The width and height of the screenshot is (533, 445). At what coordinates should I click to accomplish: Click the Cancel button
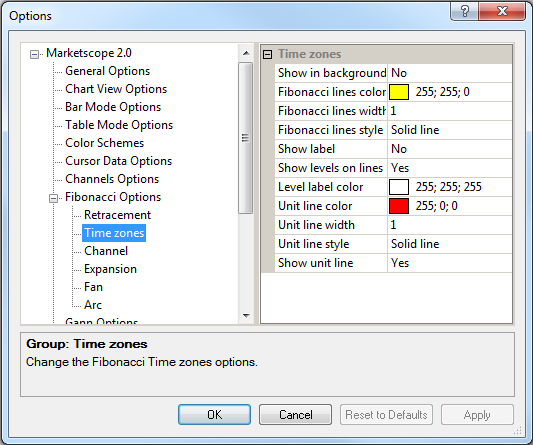295,414
